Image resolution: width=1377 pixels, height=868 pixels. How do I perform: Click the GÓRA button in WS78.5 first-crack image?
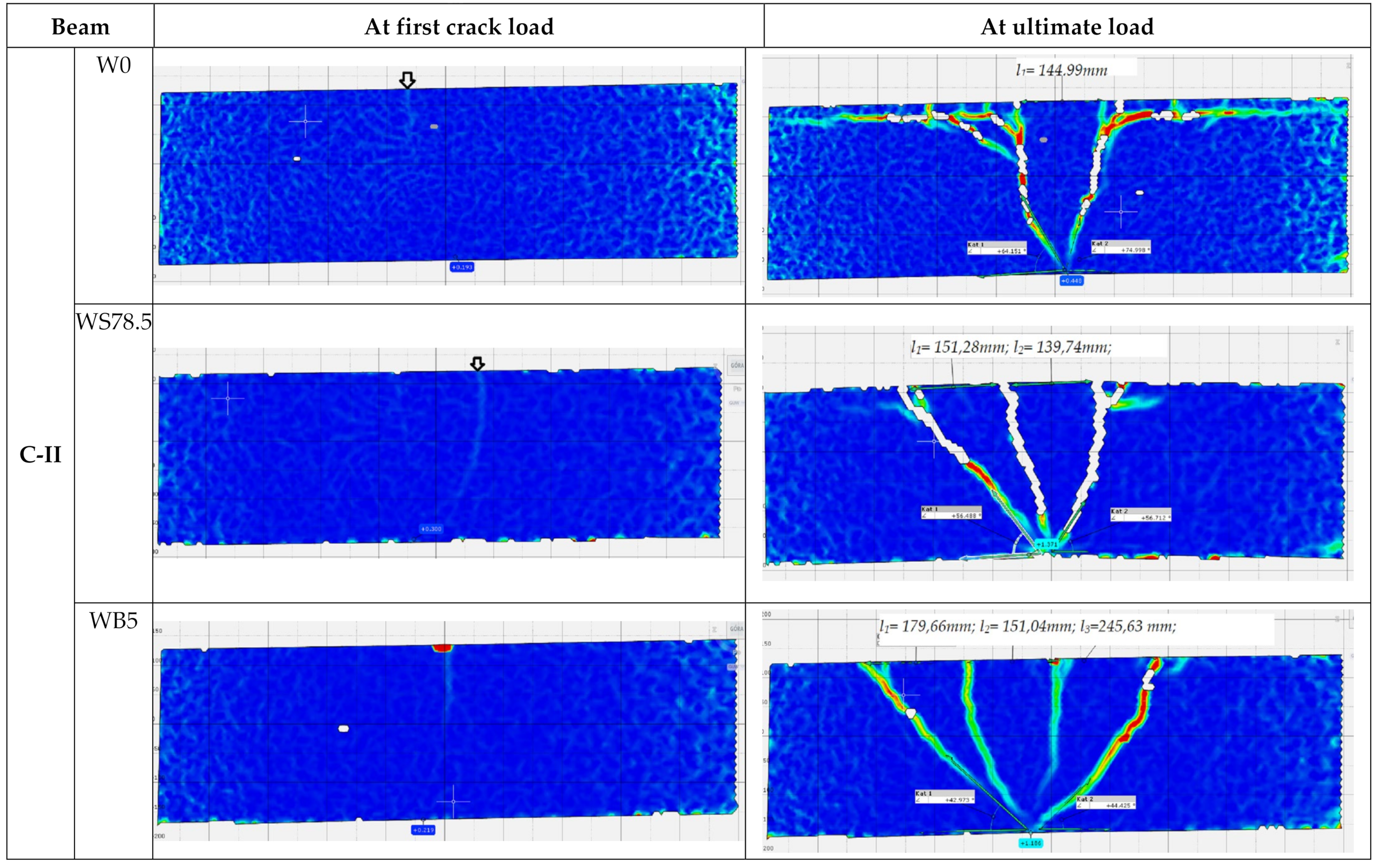pyautogui.click(x=737, y=365)
